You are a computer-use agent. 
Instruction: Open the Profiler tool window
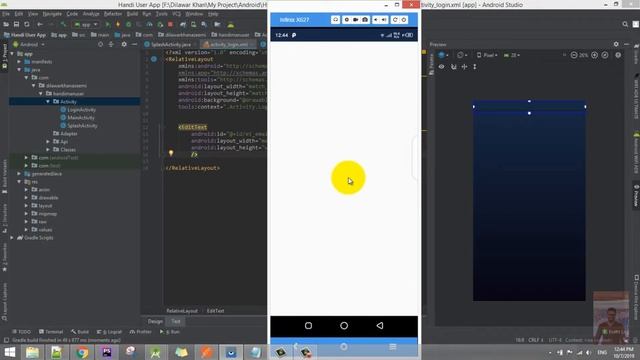tap(140, 332)
